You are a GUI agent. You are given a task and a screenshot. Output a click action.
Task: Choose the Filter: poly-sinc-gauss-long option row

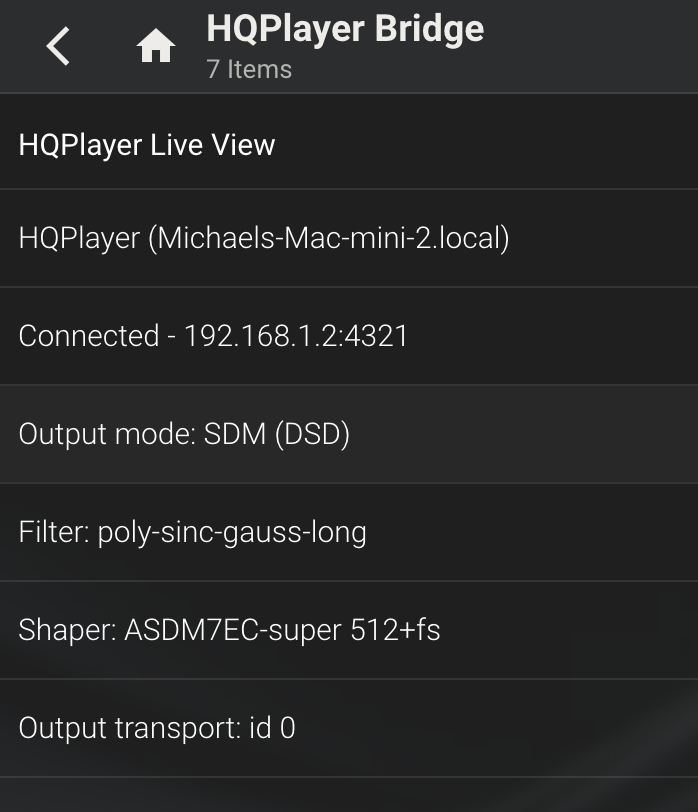click(x=349, y=532)
